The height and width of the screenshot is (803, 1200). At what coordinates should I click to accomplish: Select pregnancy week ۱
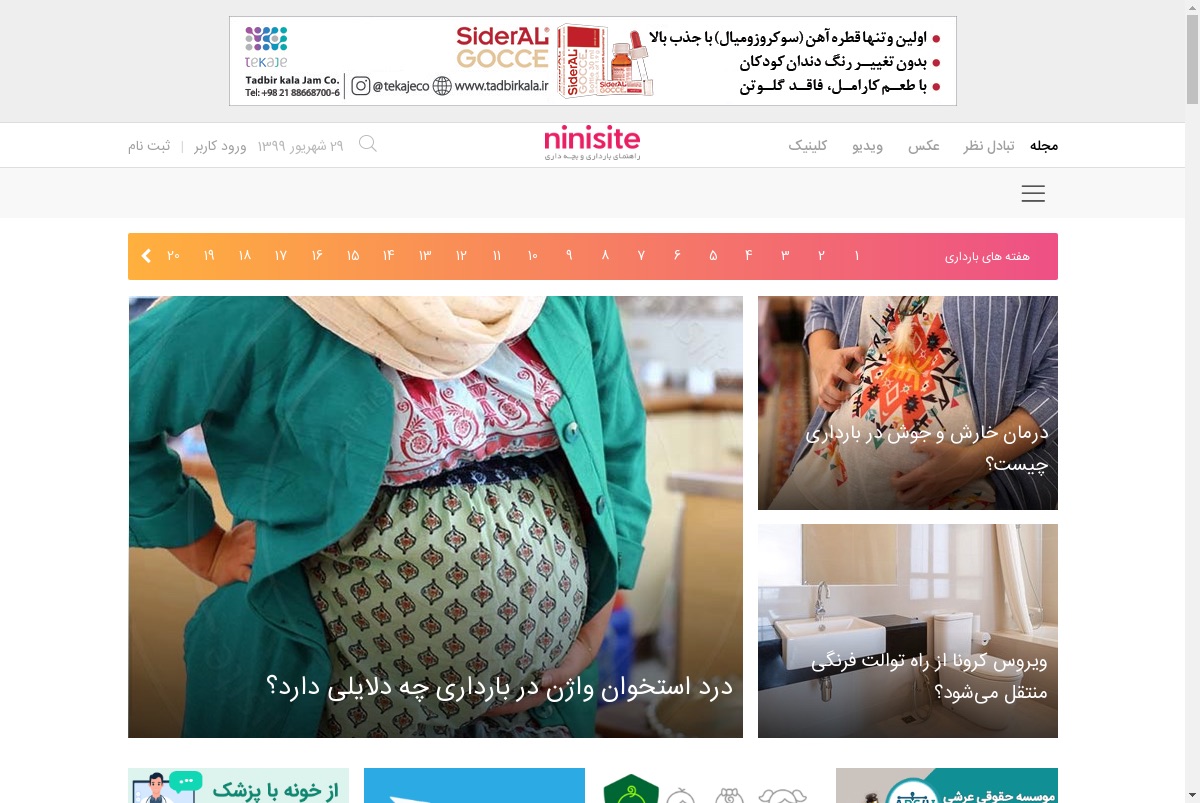pyautogui.click(x=857, y=256)
